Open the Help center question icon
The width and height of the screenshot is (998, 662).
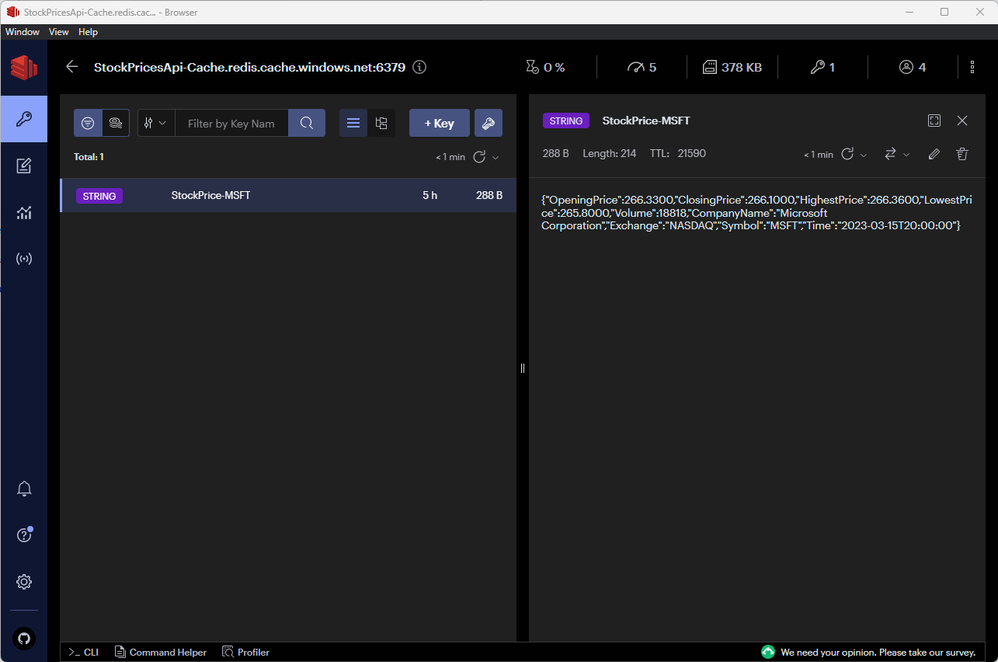pyautogui.click(x=24, y=535)
